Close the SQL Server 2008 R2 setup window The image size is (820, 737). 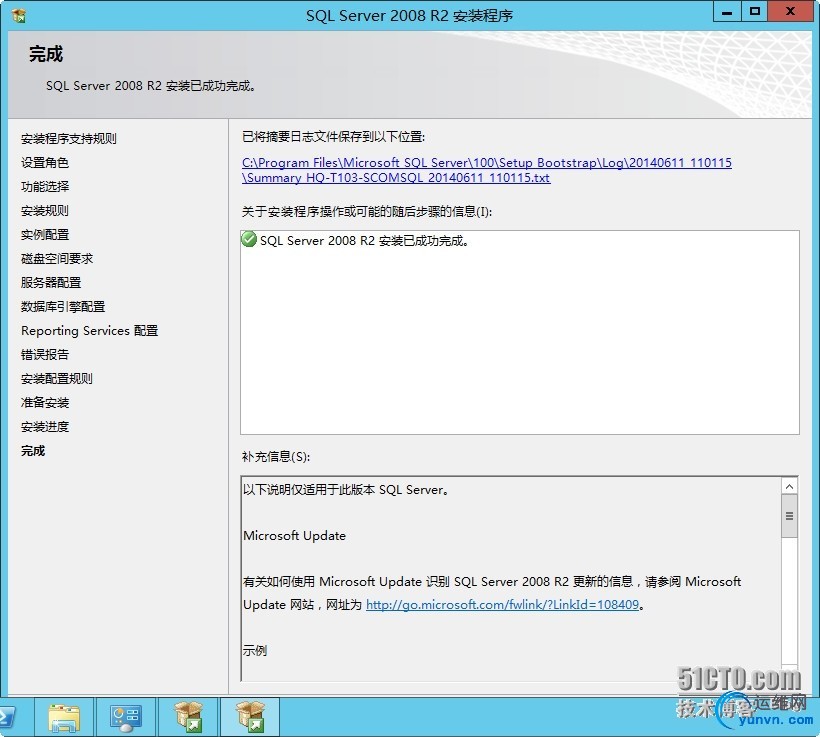(x=790, y=12)
